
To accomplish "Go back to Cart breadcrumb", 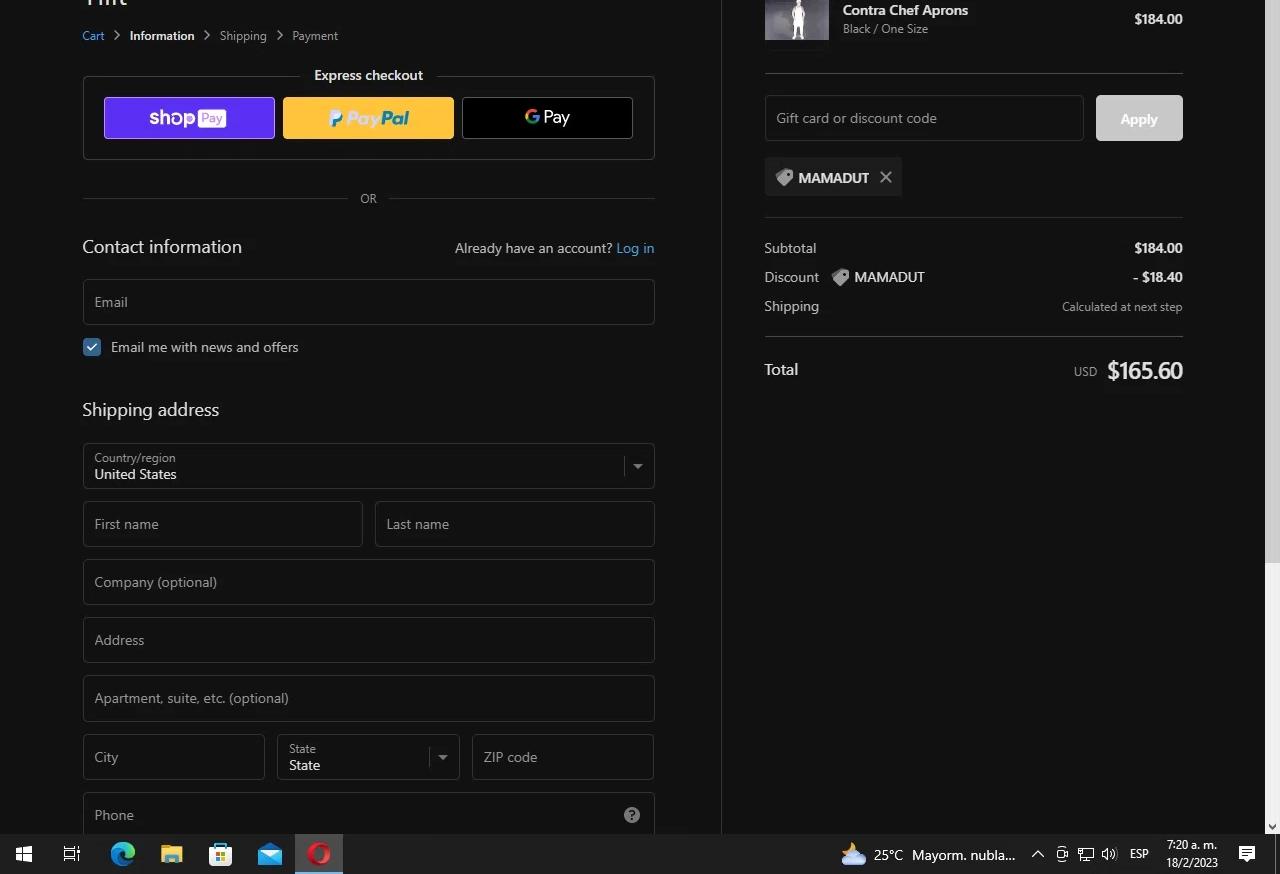I will pyautogui.click(x=93, y=35).
